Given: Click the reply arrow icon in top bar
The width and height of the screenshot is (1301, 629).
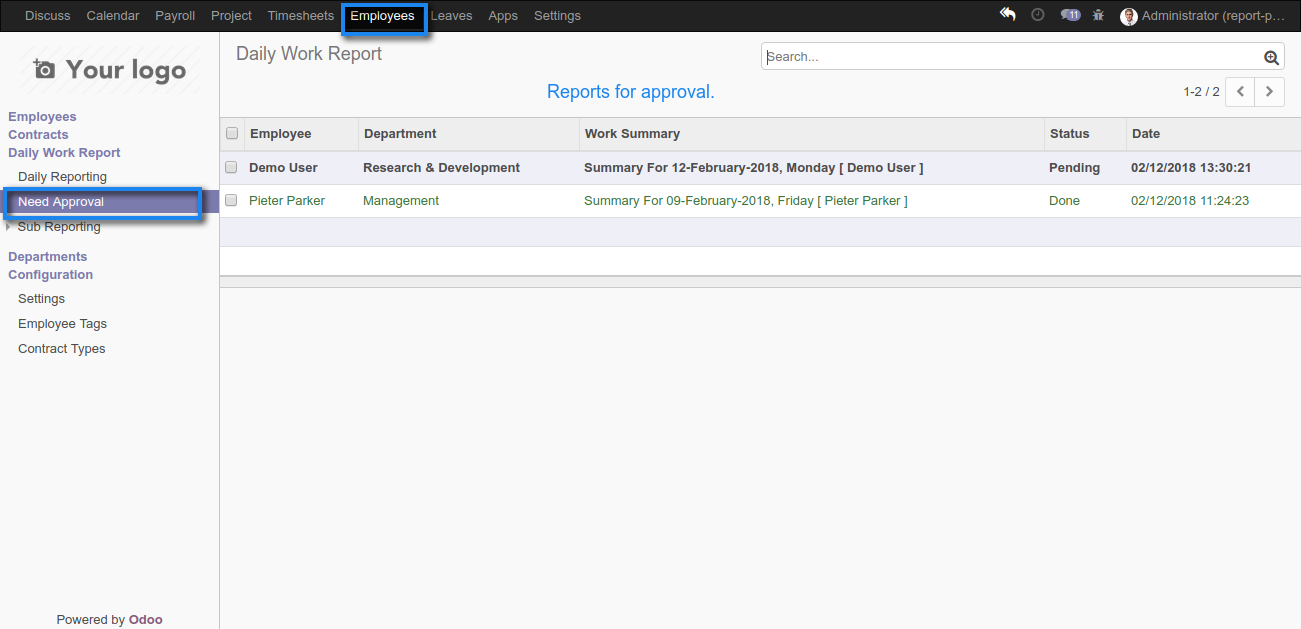Looking at the screenshot, I should click(x=1008, y=15).
